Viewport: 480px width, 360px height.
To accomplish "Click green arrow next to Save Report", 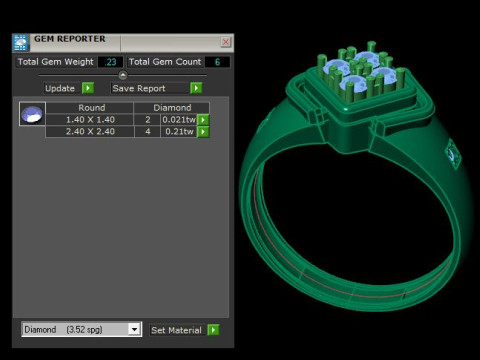I will point(196,88).
